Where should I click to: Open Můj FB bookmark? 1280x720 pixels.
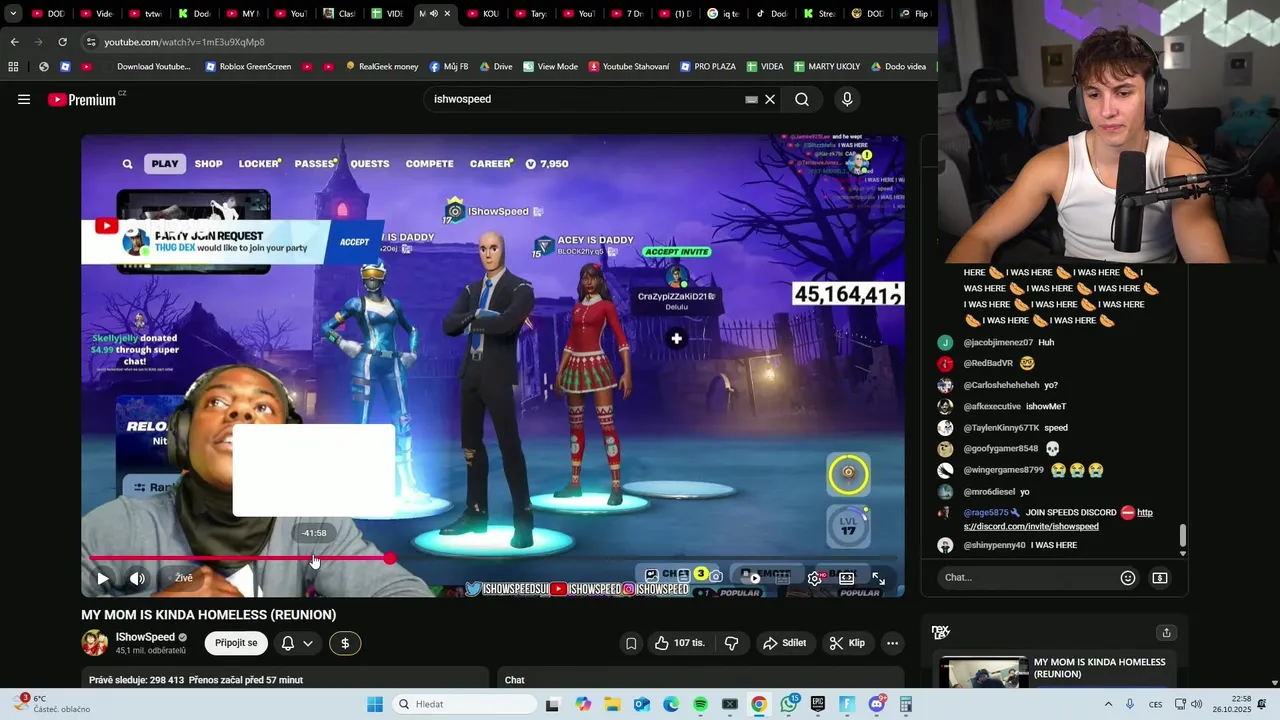tap(449, 67)
